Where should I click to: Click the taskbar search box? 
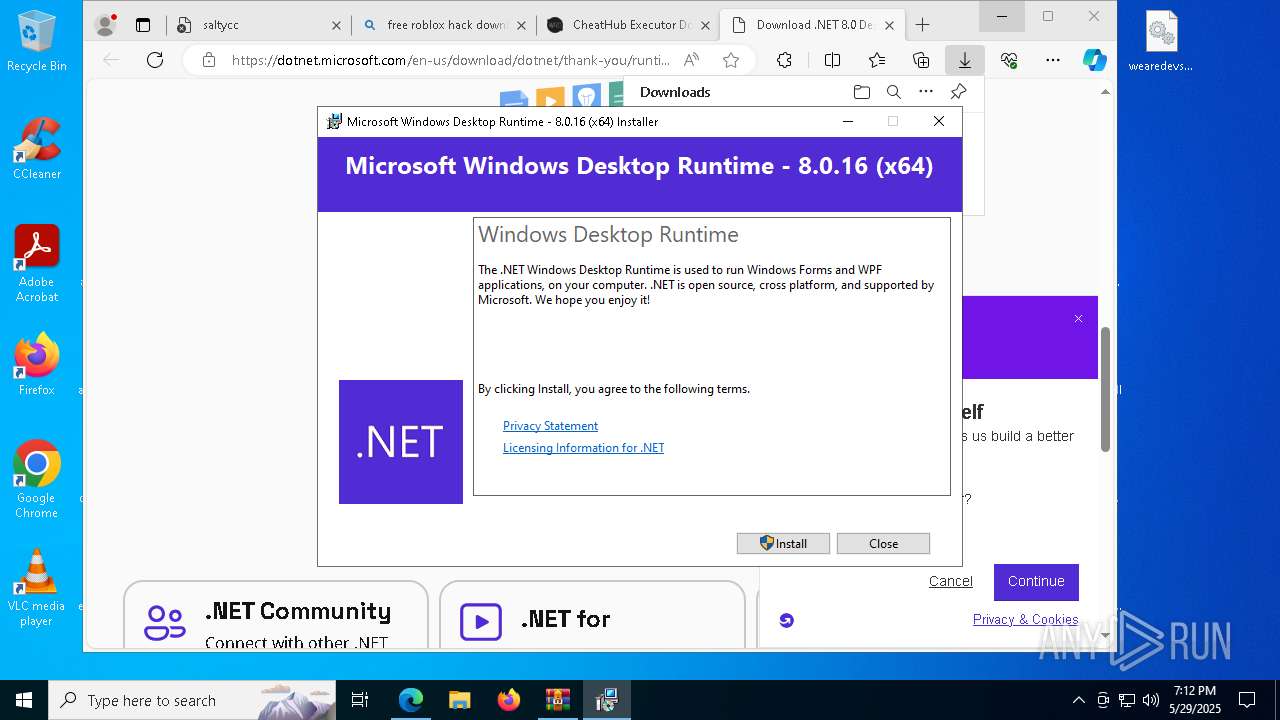(x=192, y=700)
